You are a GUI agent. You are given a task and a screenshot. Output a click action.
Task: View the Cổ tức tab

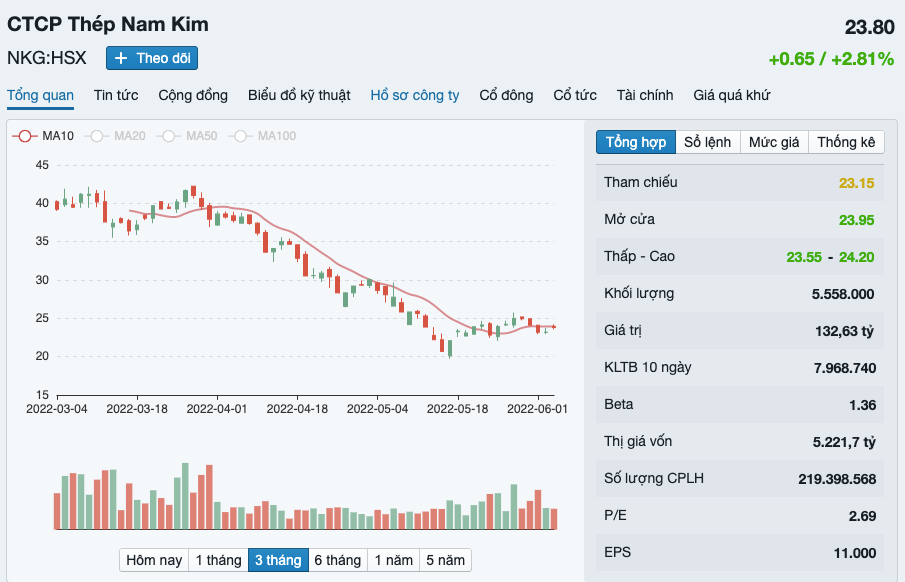(575, 95)
